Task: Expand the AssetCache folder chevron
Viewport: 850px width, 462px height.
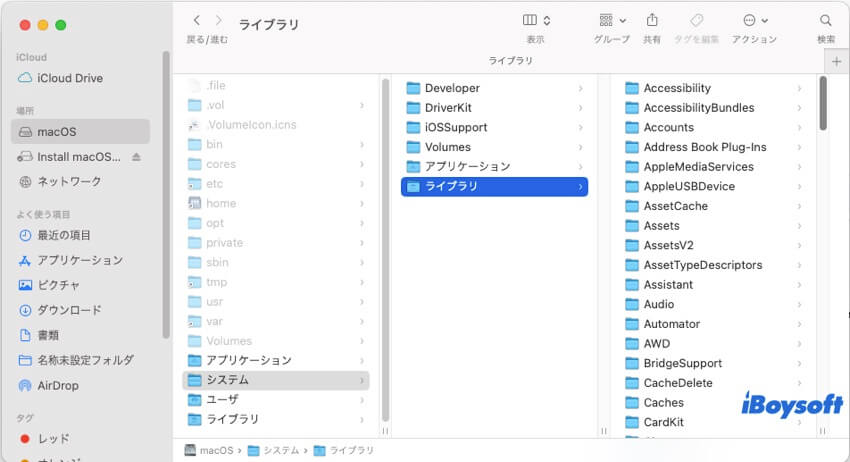Action: (799, 206)
